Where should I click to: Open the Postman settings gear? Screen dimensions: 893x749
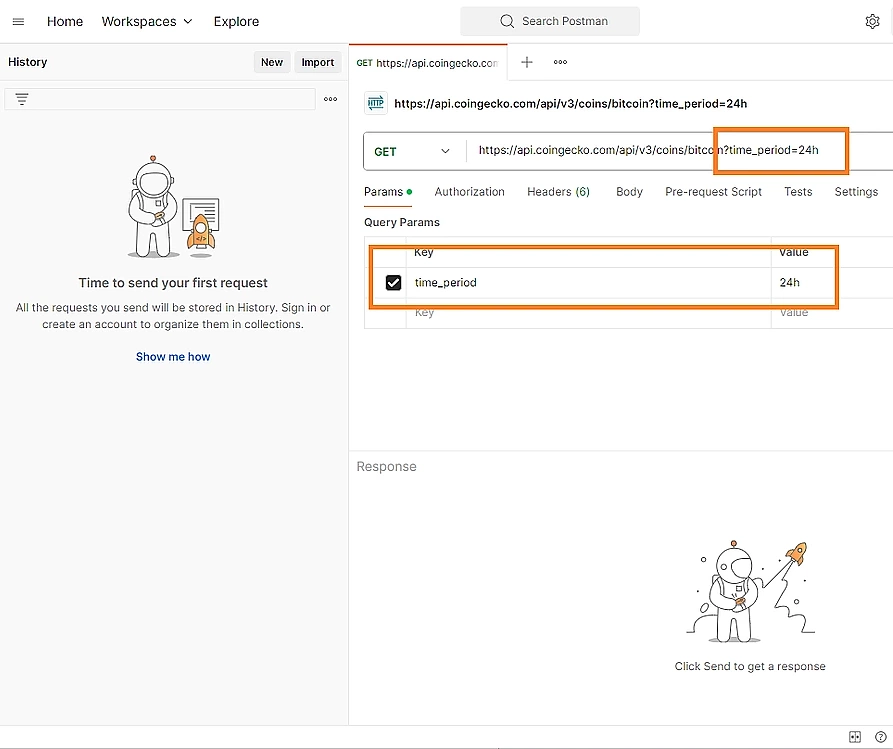tap(872, 22)
